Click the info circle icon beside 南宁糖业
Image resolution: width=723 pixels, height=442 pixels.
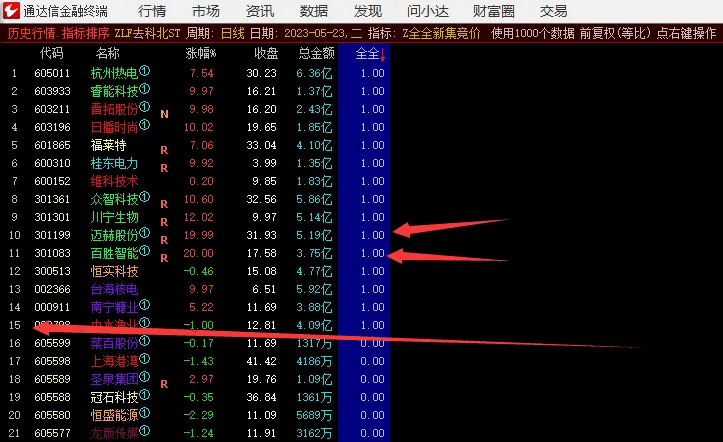(x=145, y=305)
